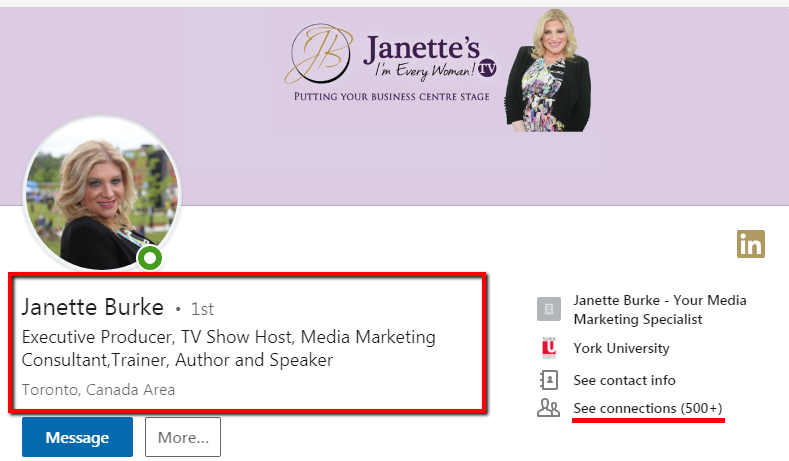Click the 1st degree connection label
Image resolution: width=789 pixels, height=461 pixels.
point(202,309)
